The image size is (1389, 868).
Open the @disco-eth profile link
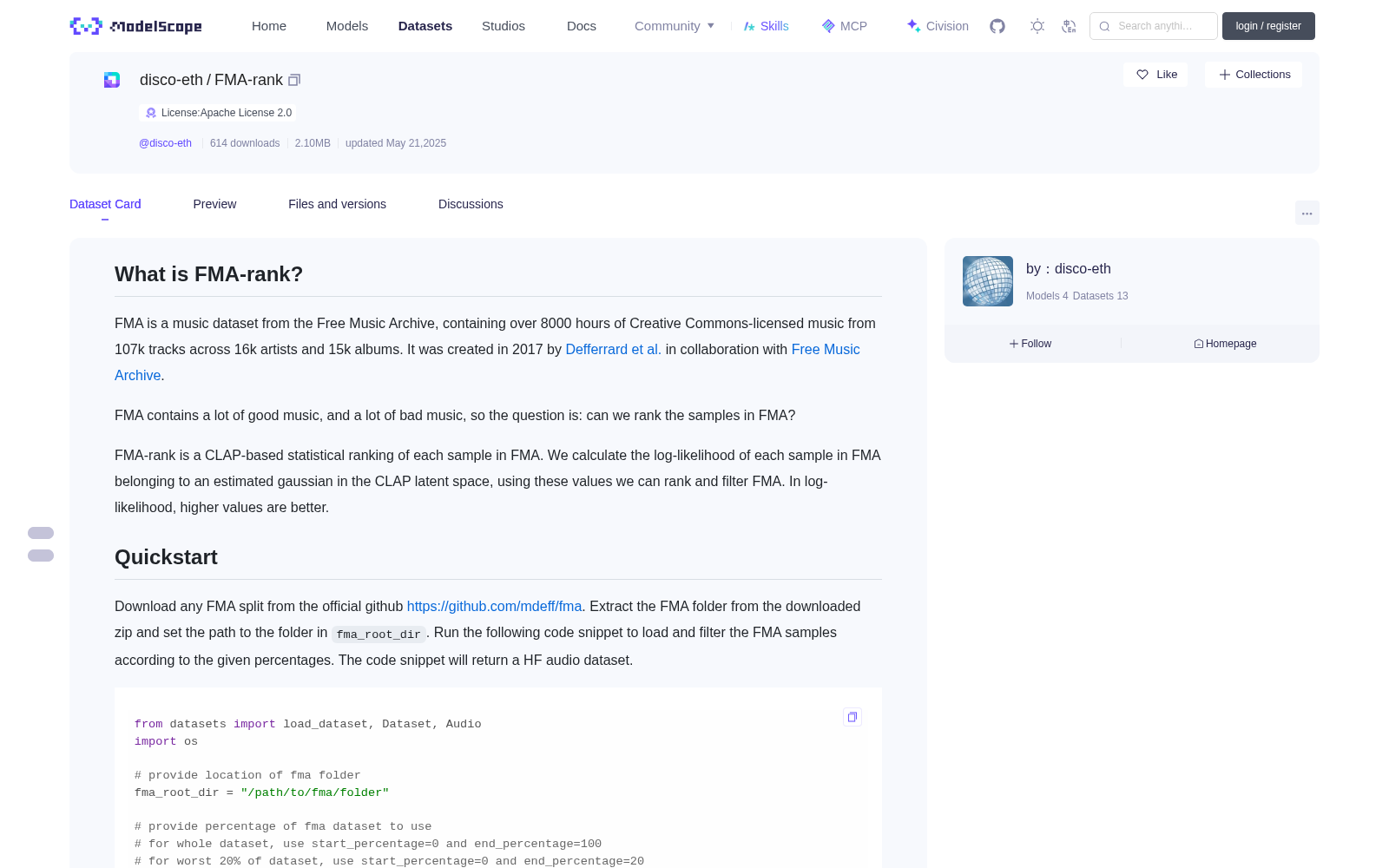[x=165, y=143]
